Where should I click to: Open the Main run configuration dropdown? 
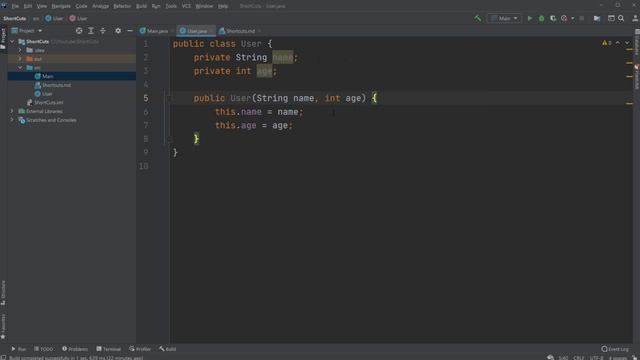(x=504, y=18)
